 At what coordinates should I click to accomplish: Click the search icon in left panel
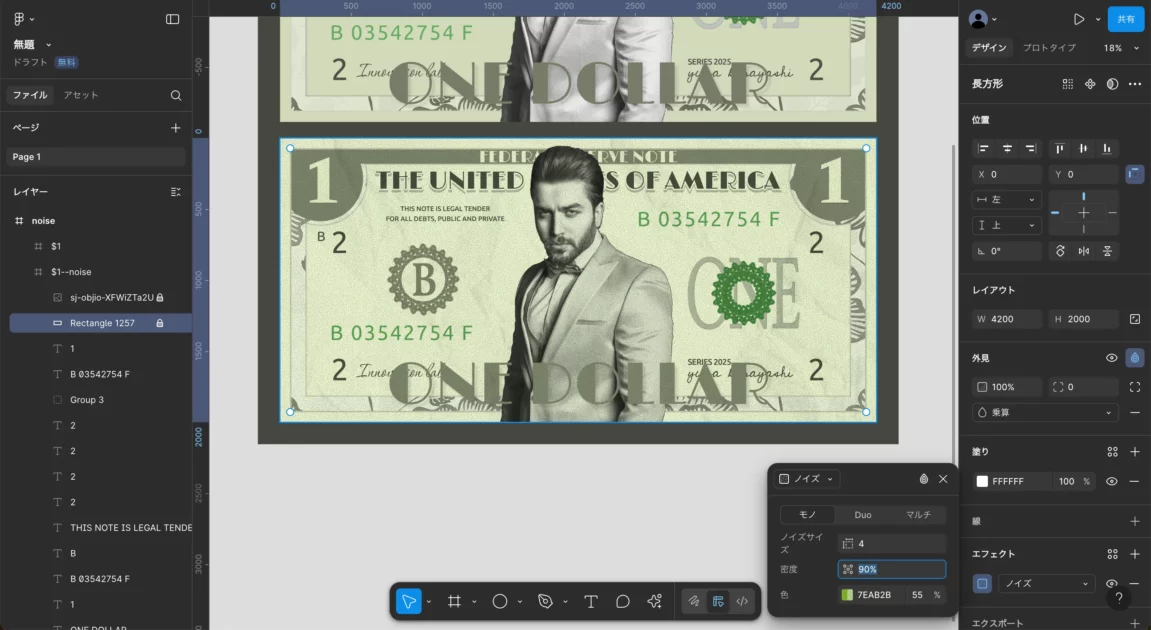[176, 95]
